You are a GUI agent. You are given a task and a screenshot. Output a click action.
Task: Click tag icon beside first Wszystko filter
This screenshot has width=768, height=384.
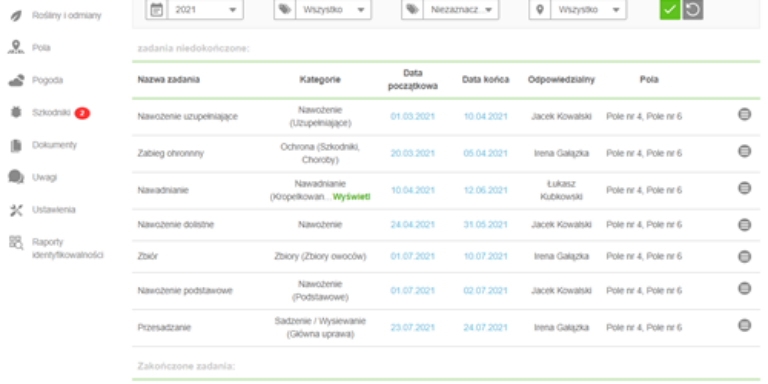tap(285, 10)
